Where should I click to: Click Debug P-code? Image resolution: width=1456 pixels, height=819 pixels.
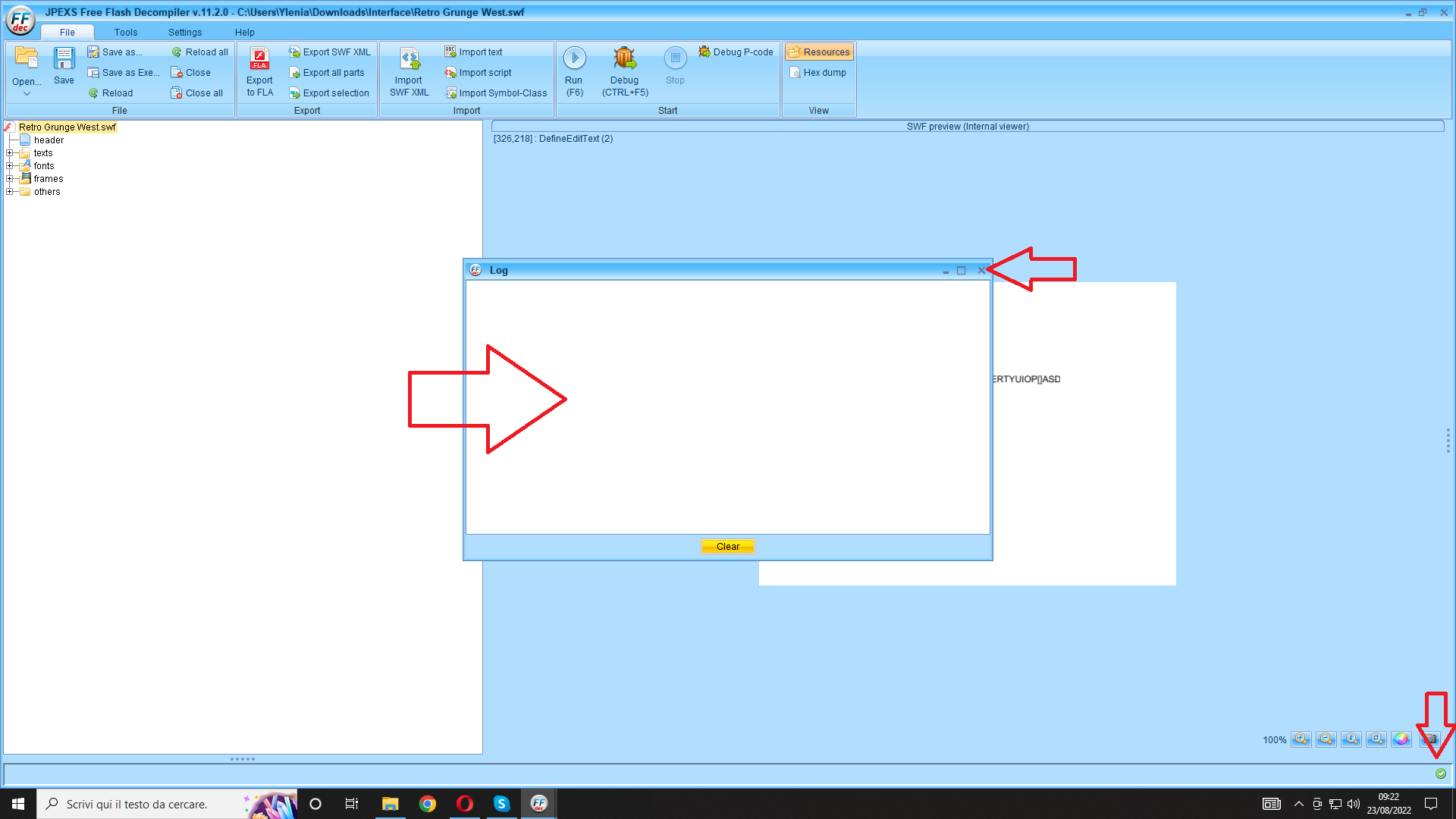pos(736,52)
